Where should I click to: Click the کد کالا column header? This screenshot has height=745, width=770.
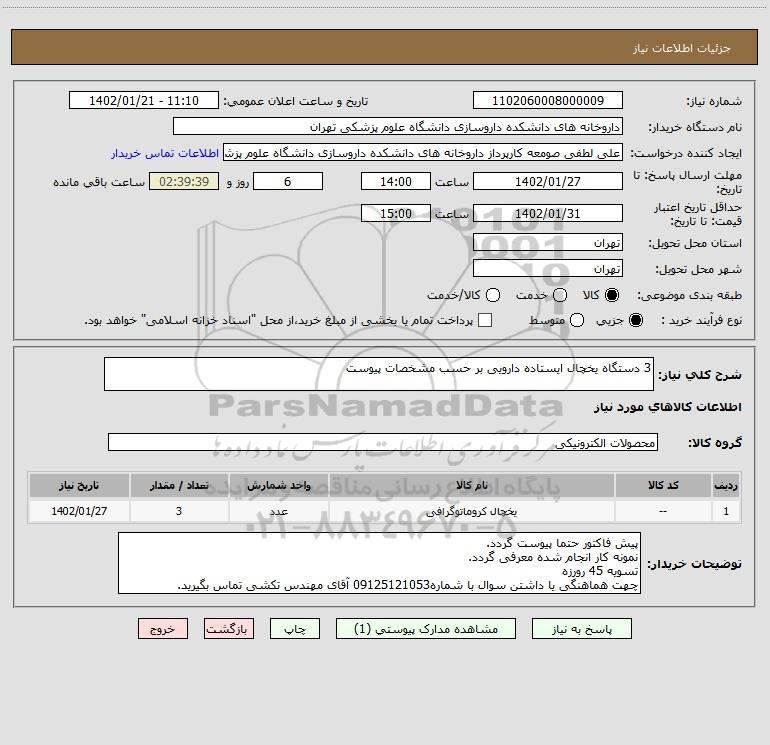click(662, 485)
